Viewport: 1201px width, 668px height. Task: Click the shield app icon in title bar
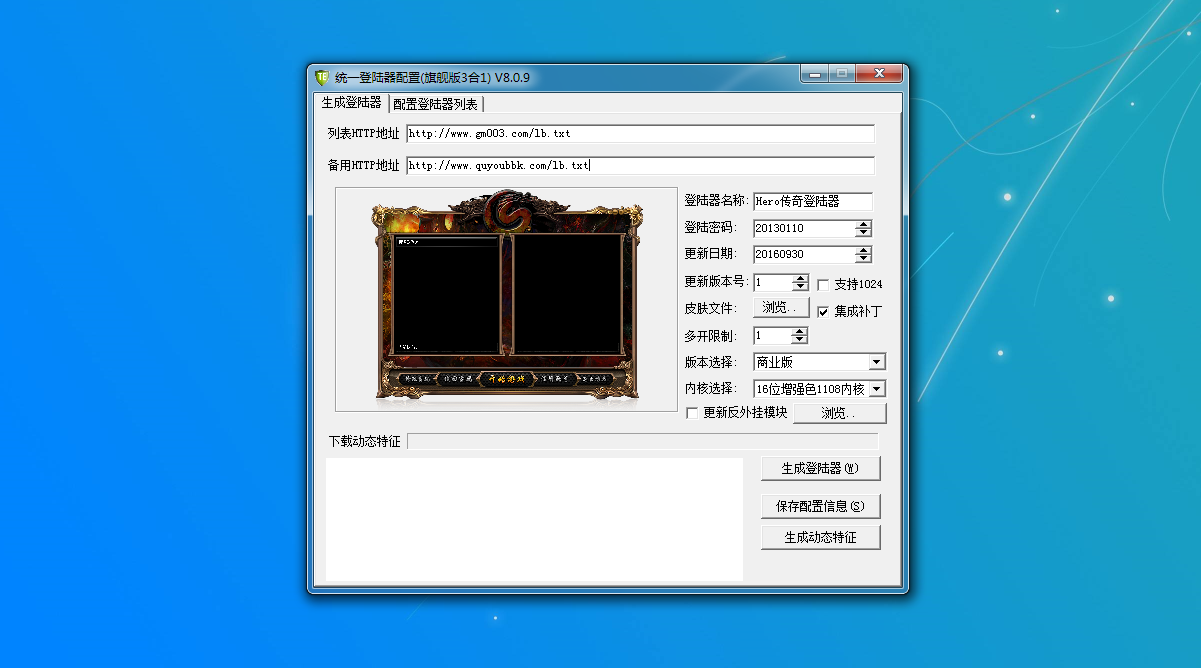point(321,77)
